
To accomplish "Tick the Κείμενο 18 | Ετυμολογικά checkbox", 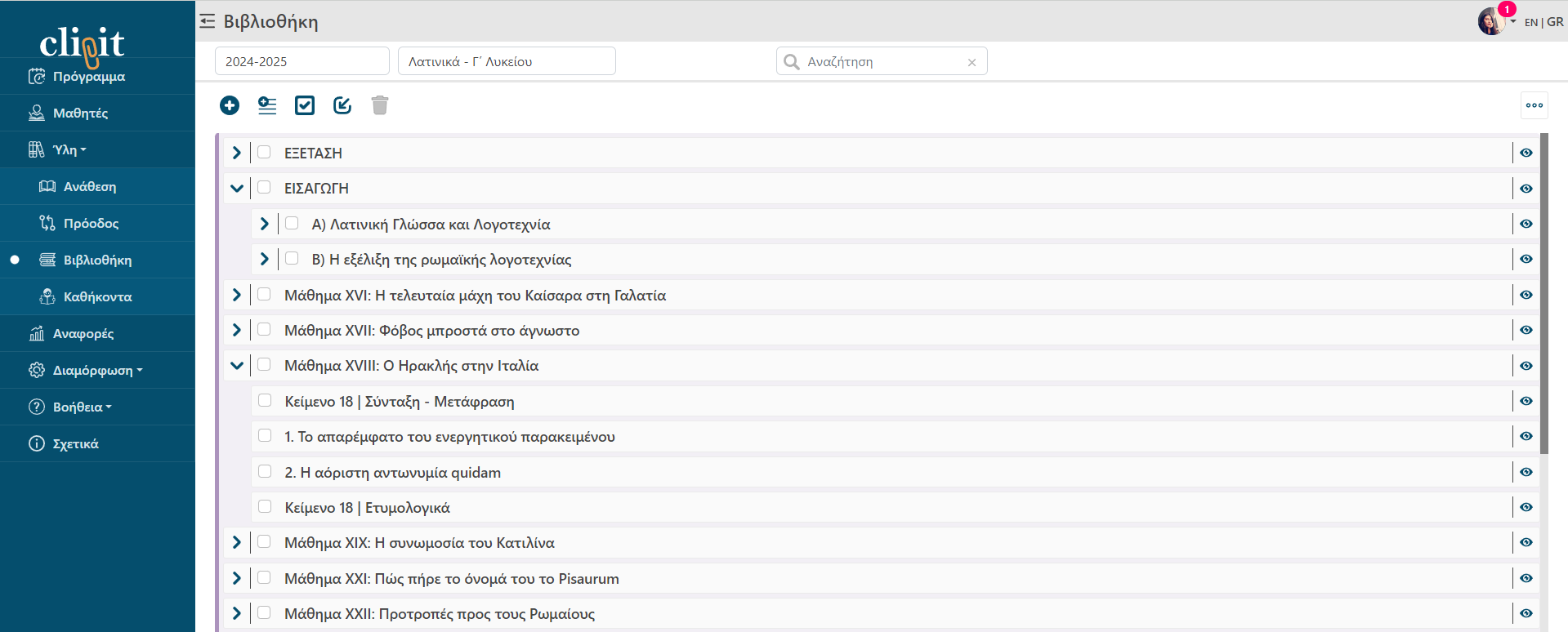I will point(265,506).
